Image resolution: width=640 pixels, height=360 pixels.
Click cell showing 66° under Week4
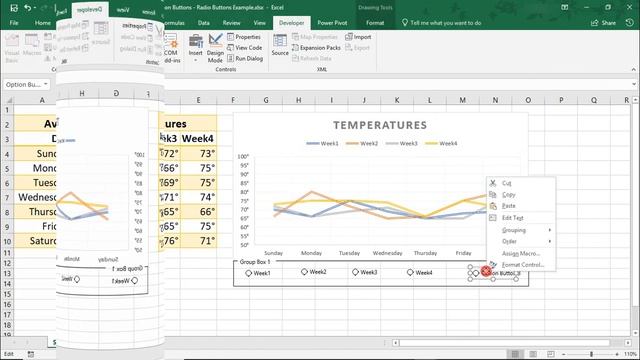(x=198, y=212)
